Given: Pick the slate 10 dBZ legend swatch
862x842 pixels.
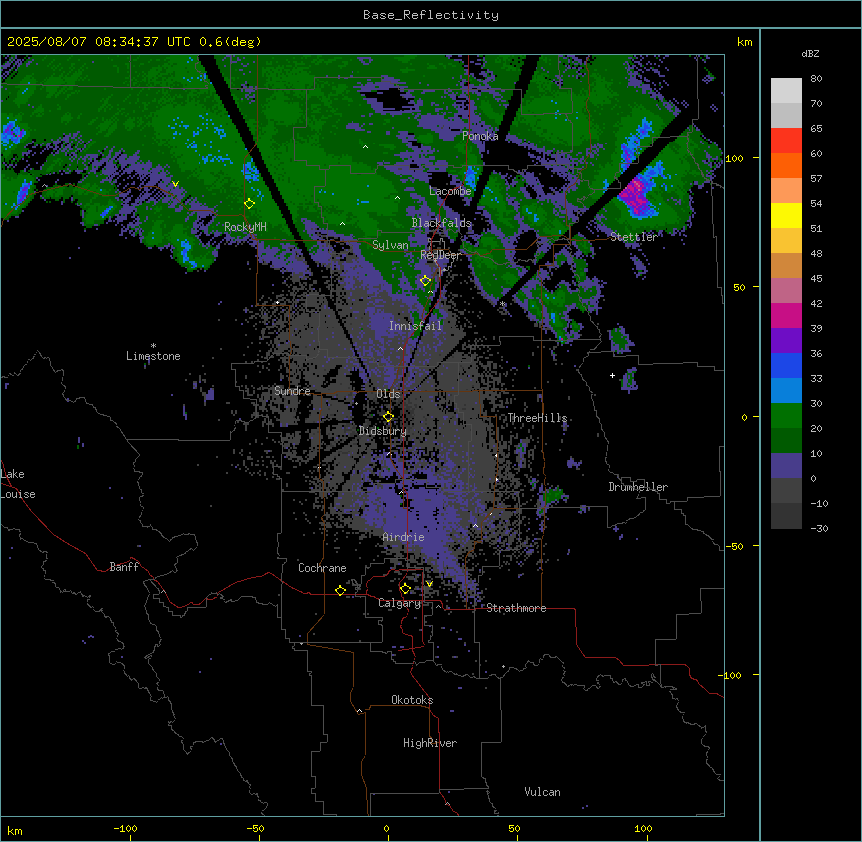Looking at the screenshot, I should click(x=786, y=466).
